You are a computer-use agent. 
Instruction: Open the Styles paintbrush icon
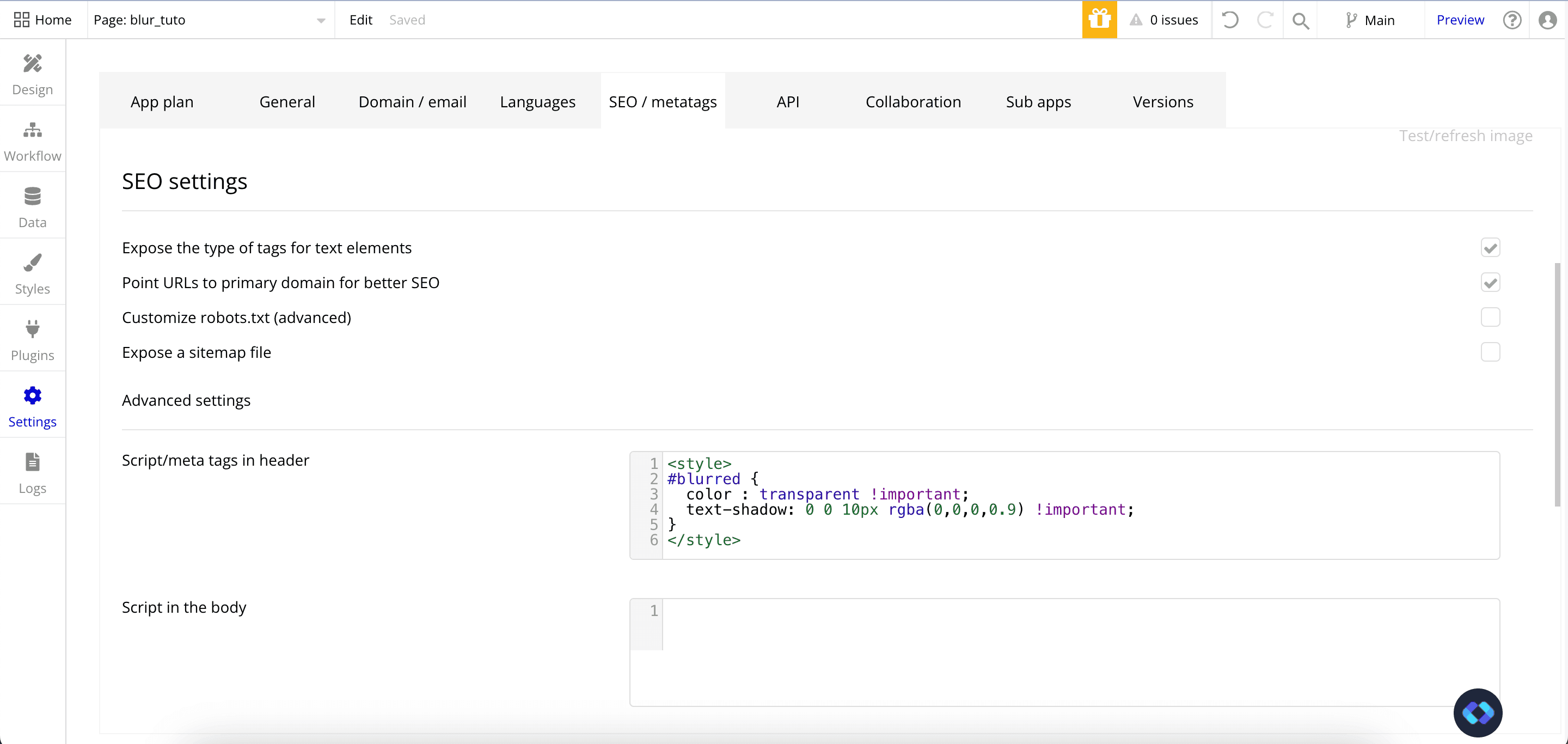pos(32,263)
